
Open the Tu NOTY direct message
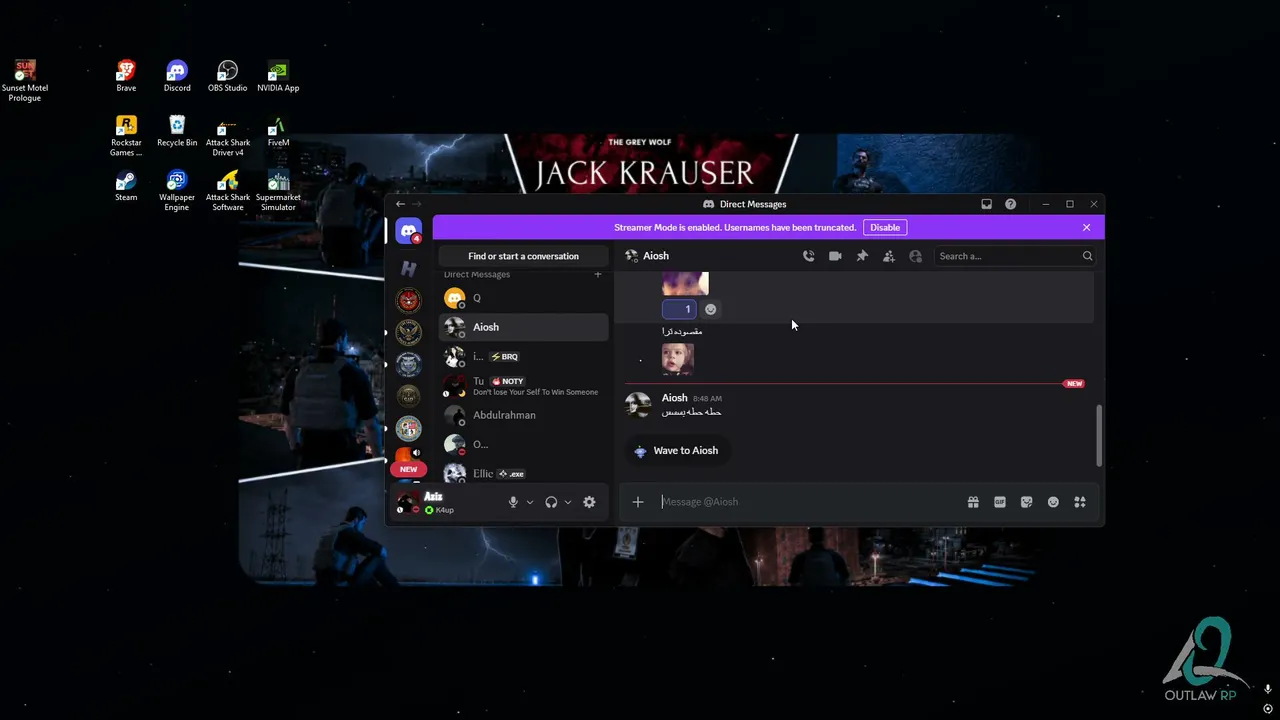pyautogui.click(x=523, y=386)
